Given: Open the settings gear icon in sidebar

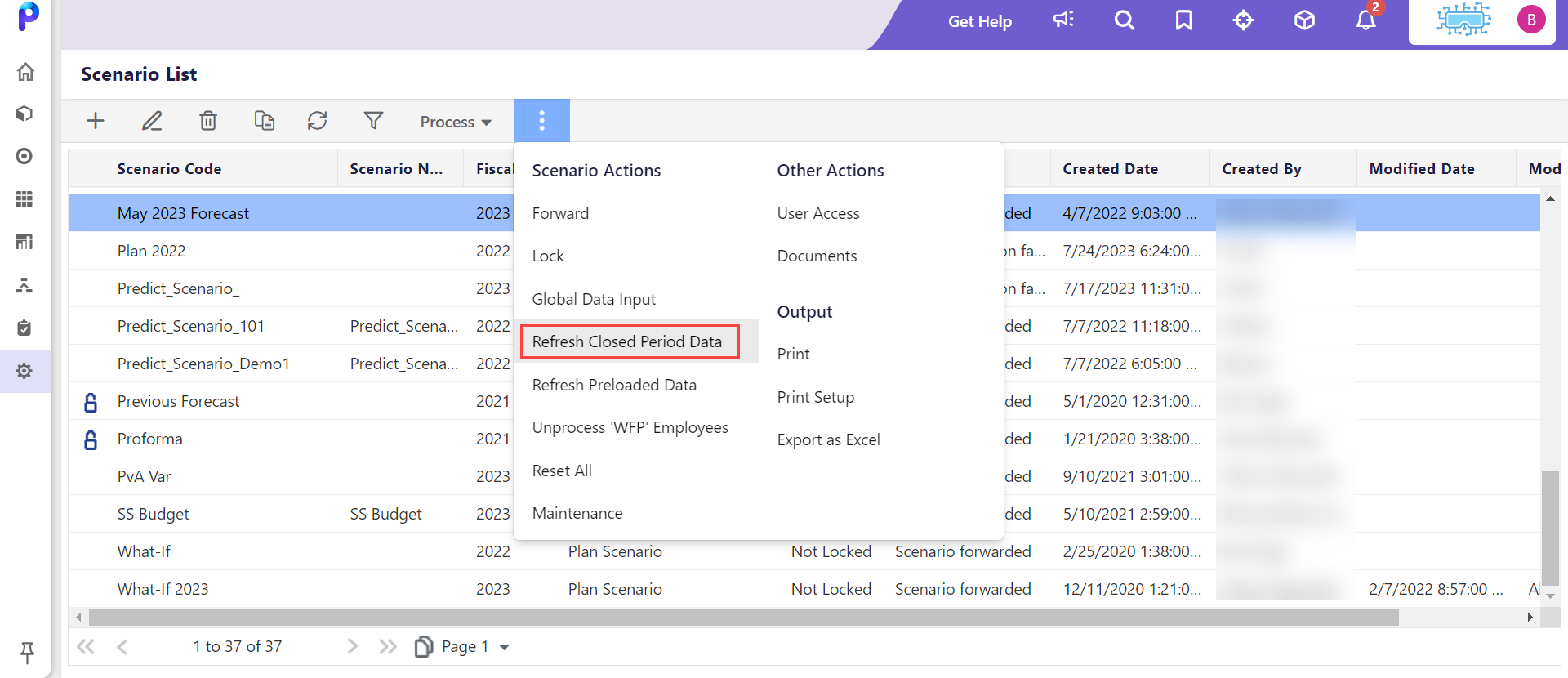Looking at the screenshot, I should [24, 371].
